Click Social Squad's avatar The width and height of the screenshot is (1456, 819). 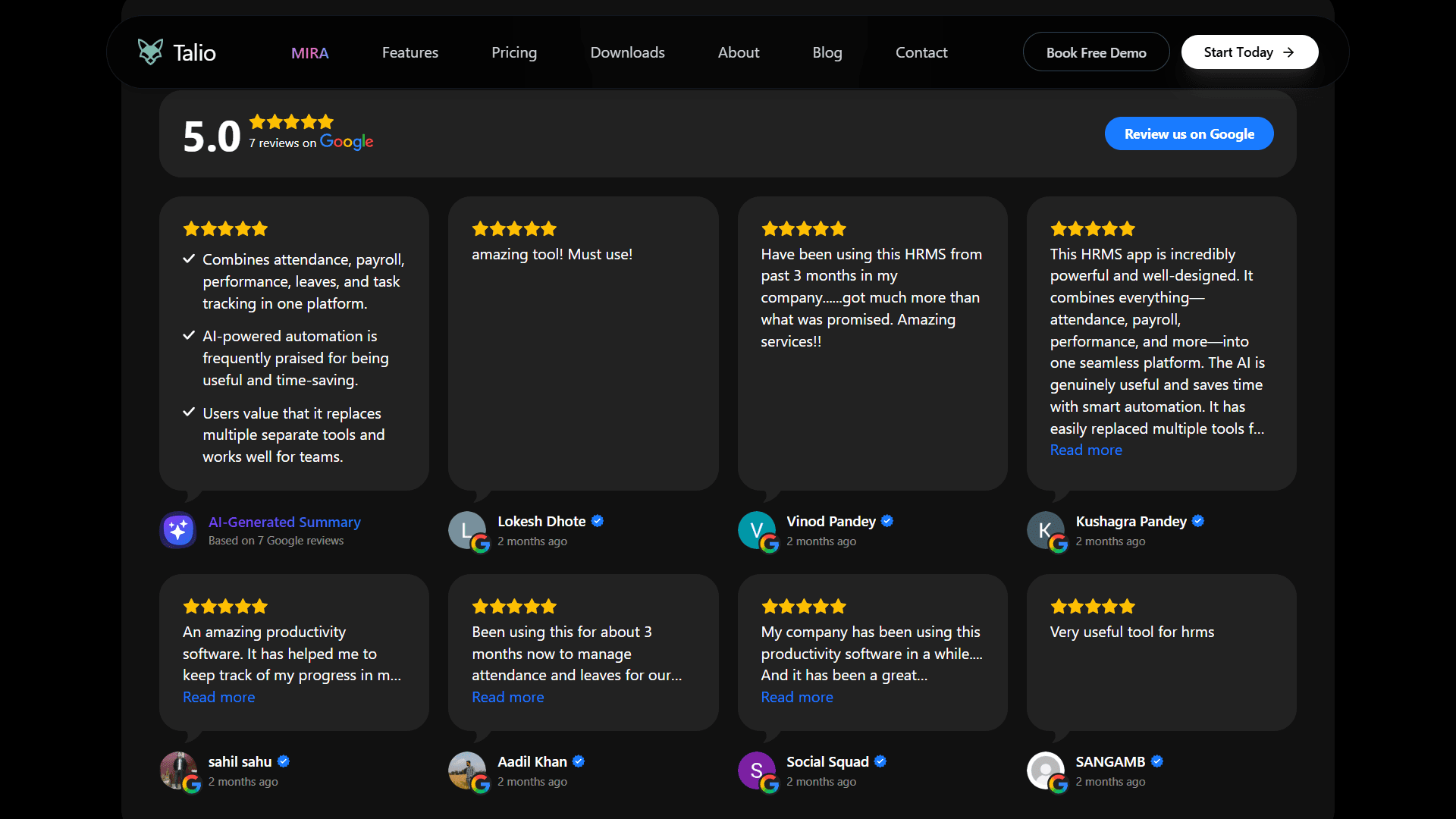757,770
